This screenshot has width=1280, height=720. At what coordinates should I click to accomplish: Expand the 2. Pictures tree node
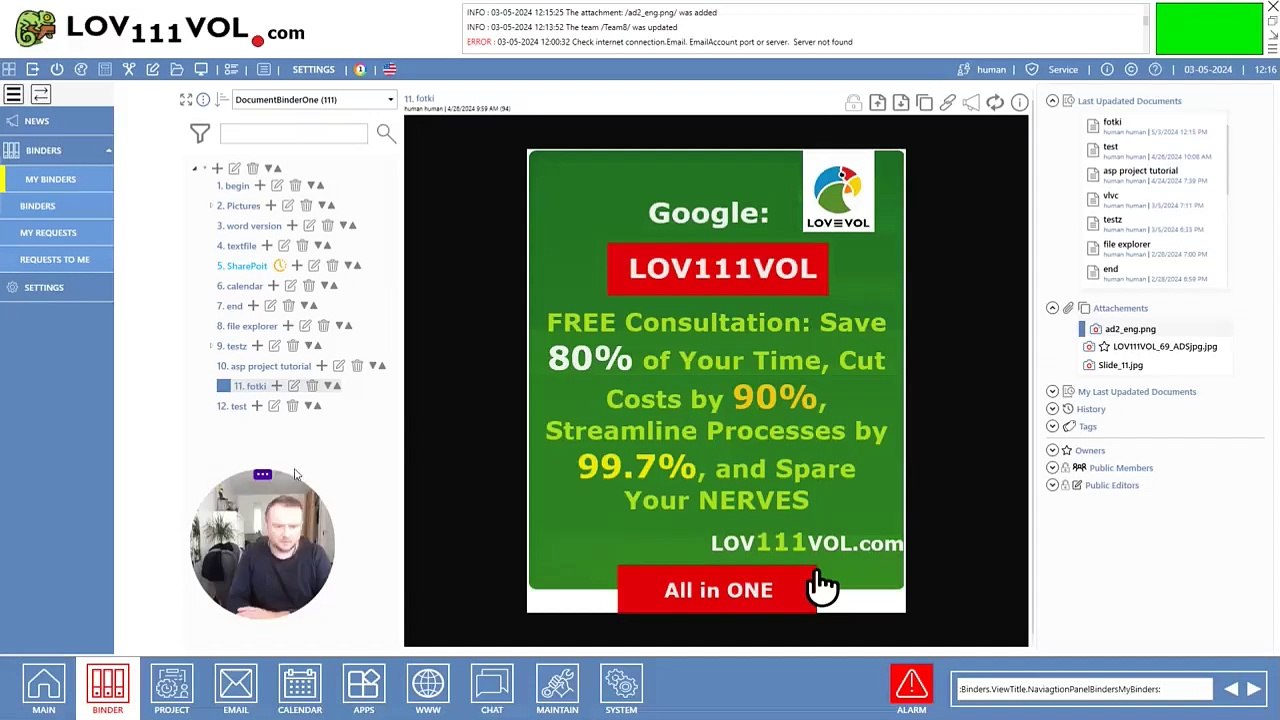(211, 205)
